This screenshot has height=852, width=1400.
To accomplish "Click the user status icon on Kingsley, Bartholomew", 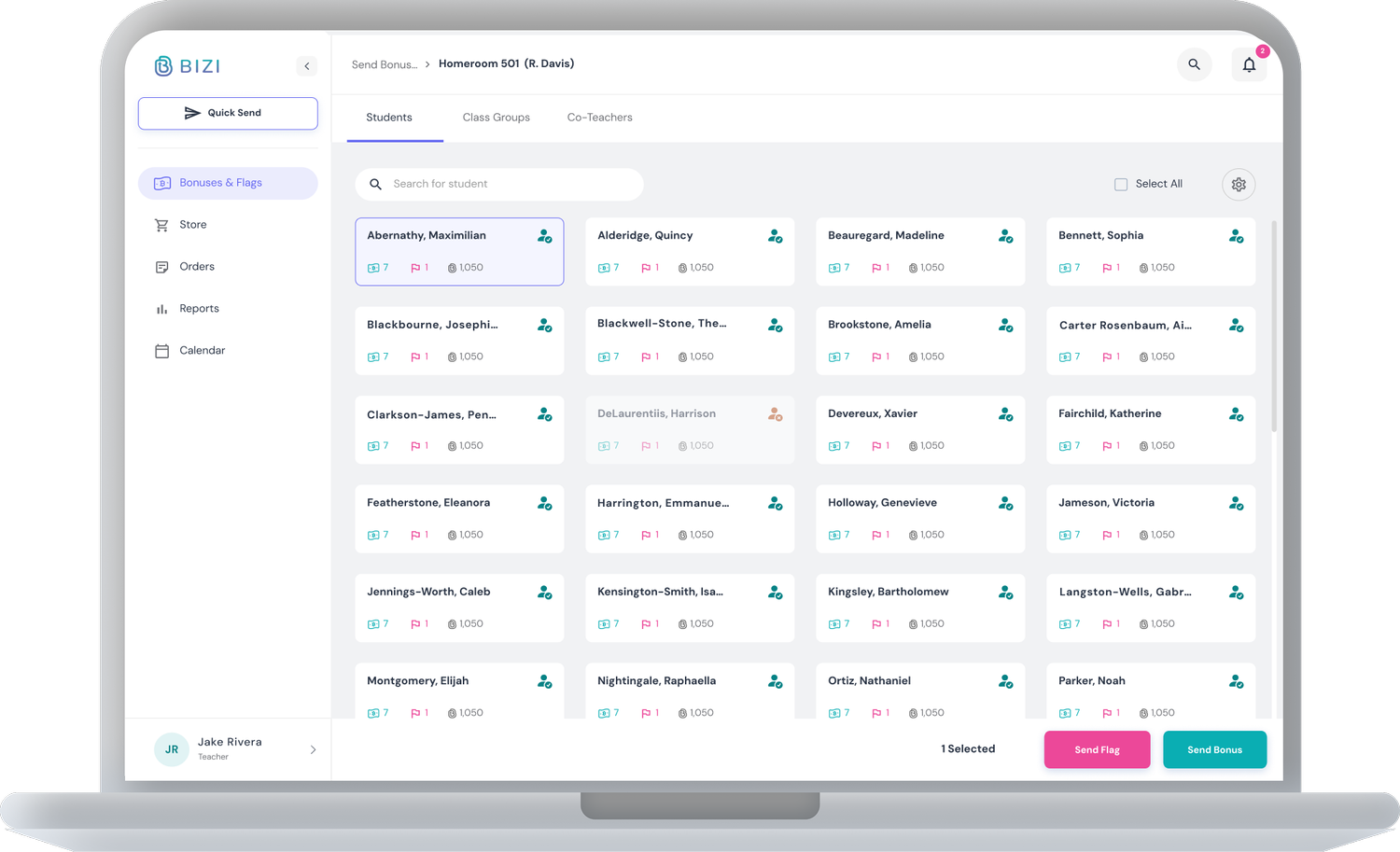I will point(1005,593).
